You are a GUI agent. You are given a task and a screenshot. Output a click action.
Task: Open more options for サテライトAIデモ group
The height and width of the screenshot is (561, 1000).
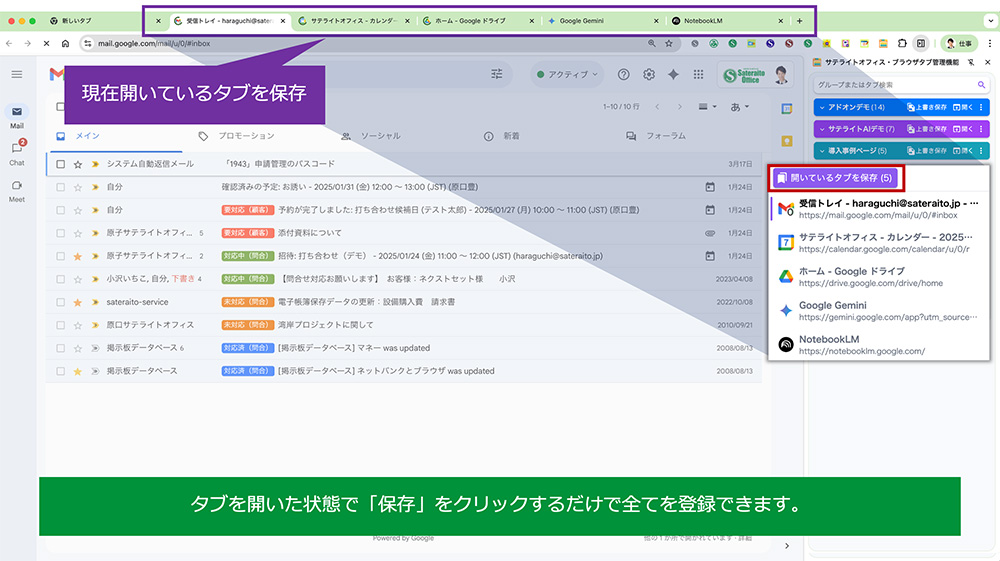point(981,129)
